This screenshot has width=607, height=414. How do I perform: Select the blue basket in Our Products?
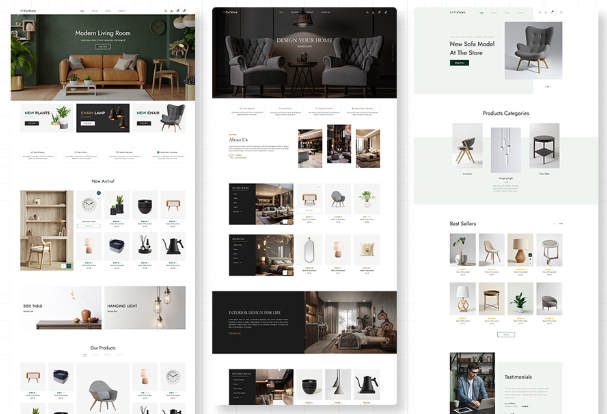pos(61,376)
